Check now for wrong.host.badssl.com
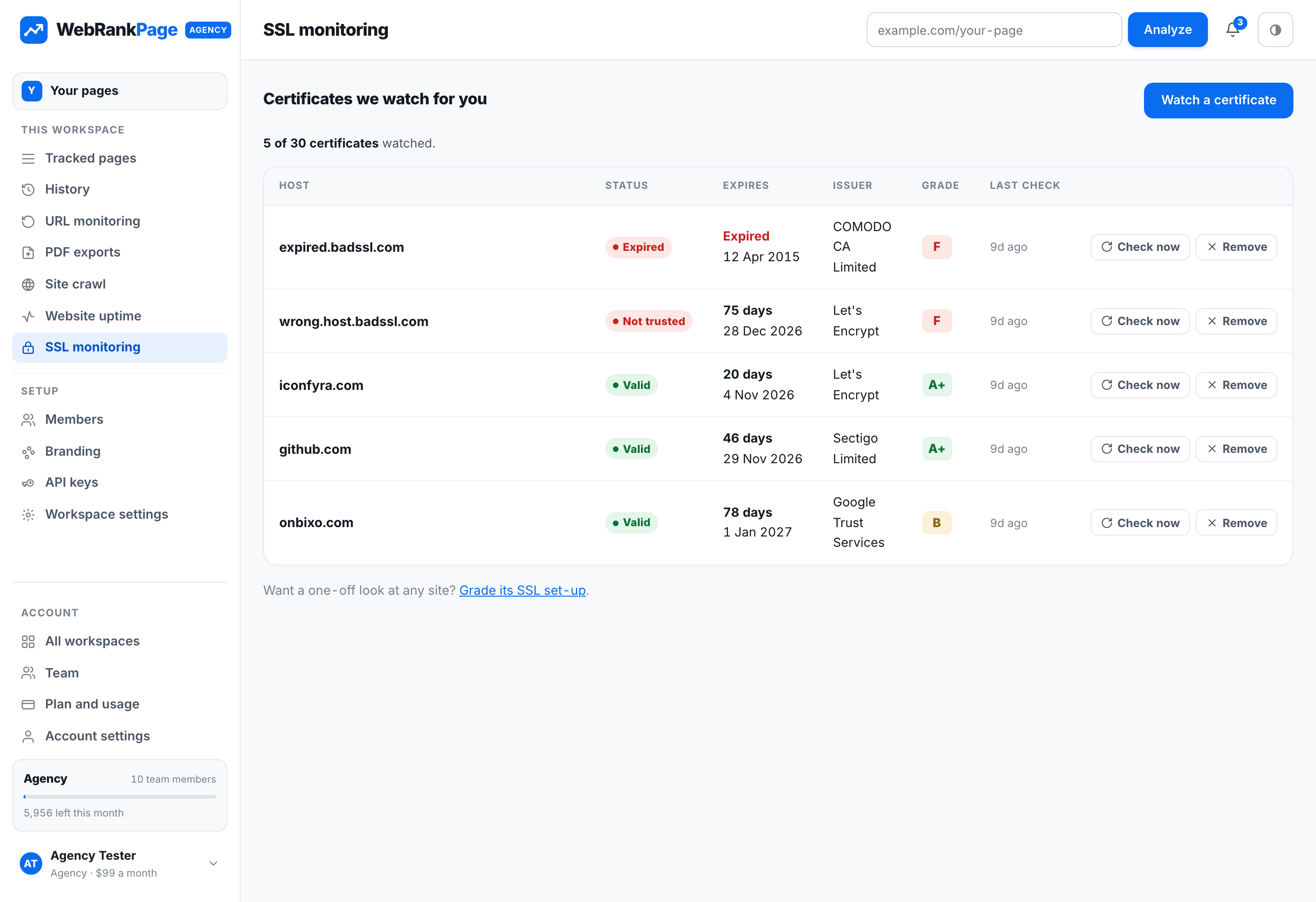 [x=1139, y=321]
